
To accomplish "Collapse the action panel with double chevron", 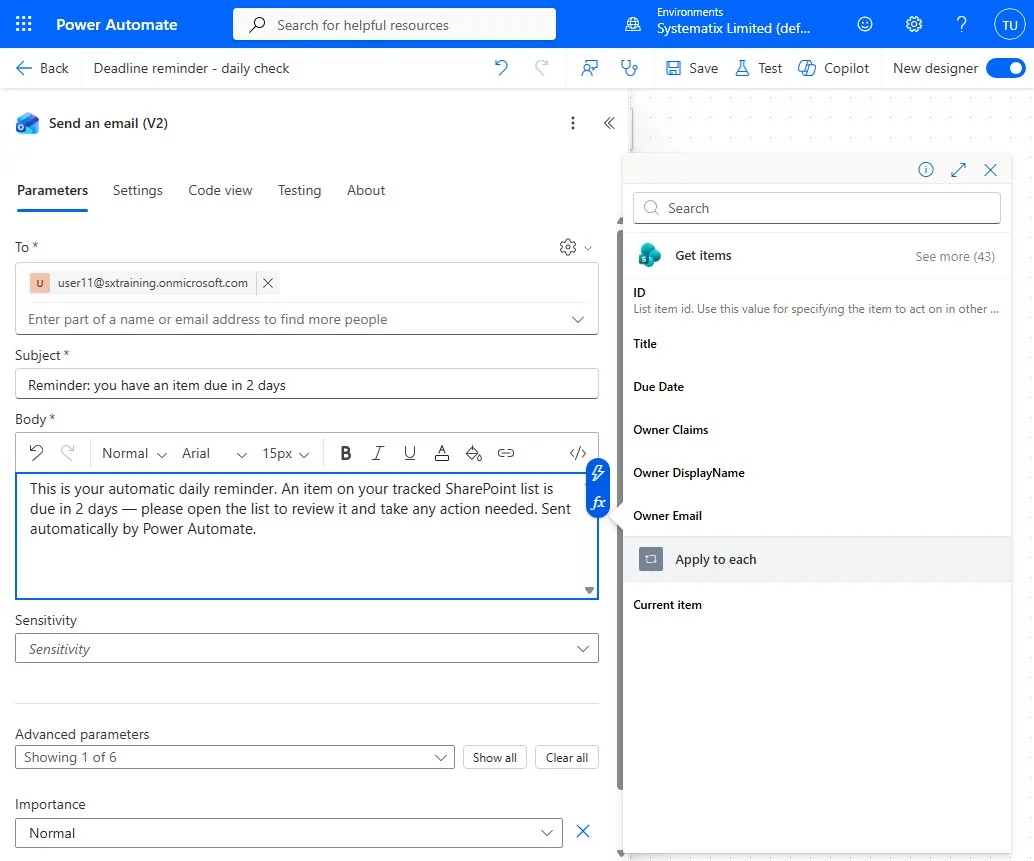I will [609, 123].
